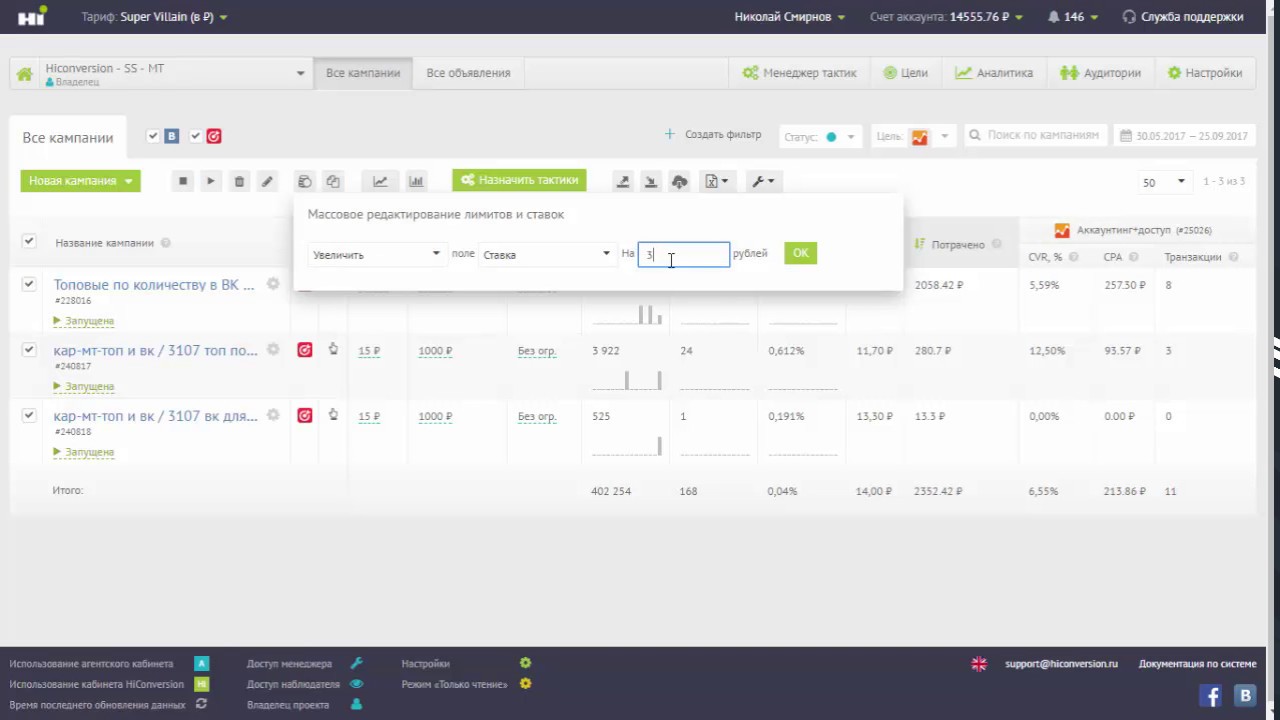Click the Facebook icon in footer
The height and width of the screenshot is (720, 1280).
pos(1211,696)
